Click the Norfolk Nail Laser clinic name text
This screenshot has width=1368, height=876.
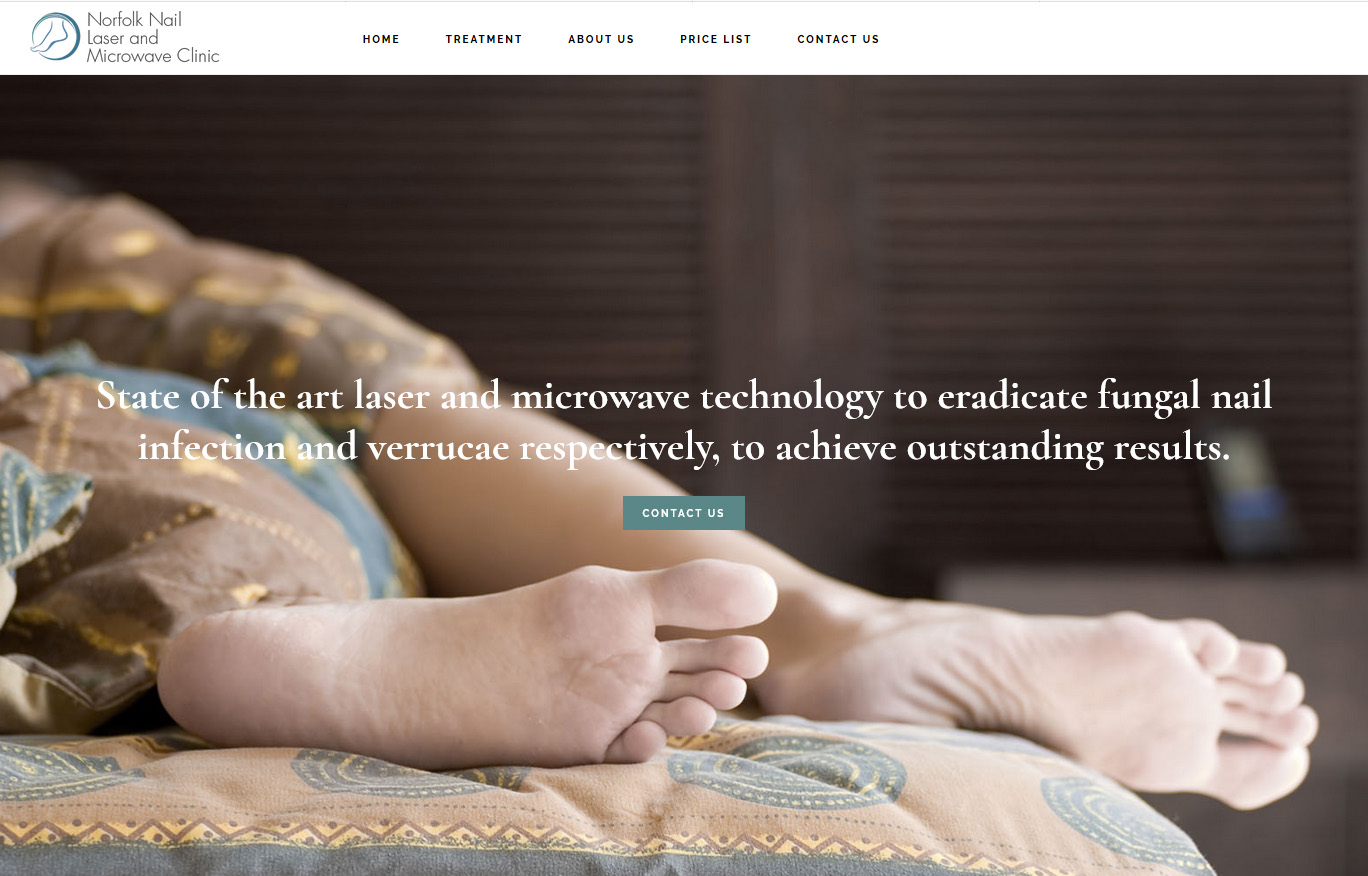click(153, 38)
